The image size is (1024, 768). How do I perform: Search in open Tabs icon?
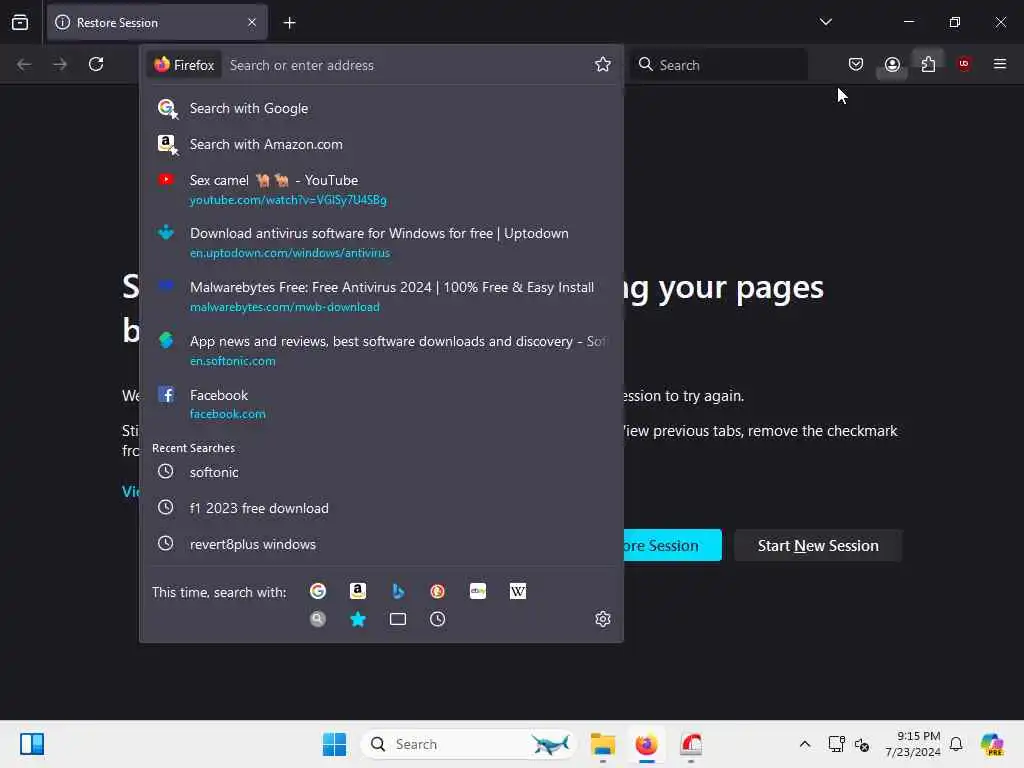click(x=398, y=619)
